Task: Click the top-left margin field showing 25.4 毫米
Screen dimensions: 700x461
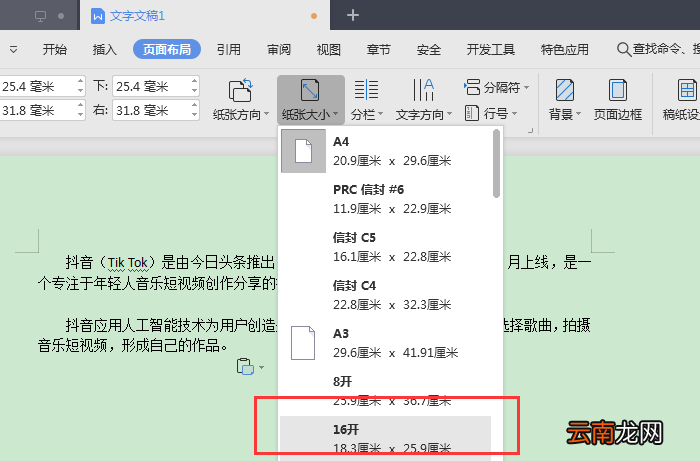Action: click(x=38, y=86)
